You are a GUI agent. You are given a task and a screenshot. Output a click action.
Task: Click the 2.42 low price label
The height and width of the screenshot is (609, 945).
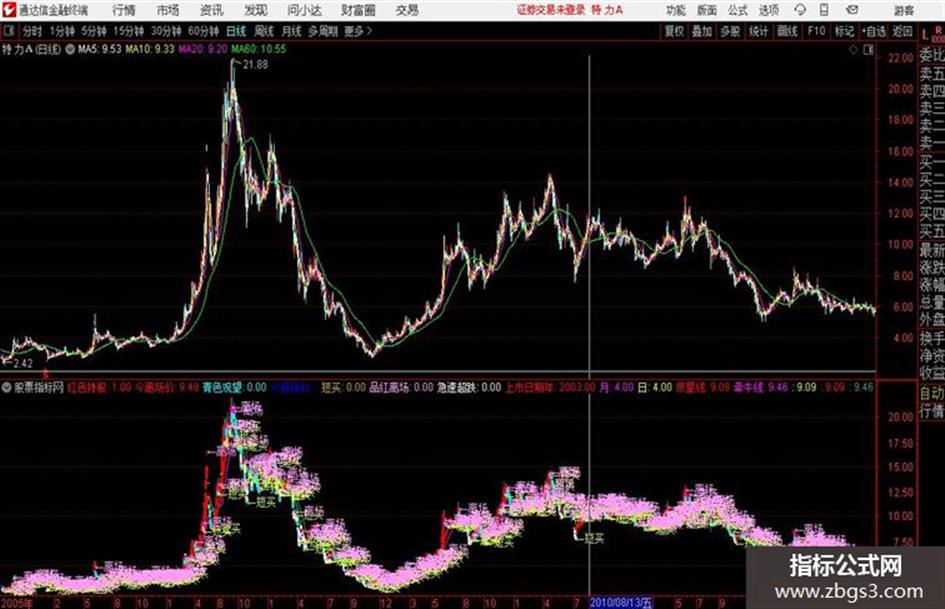click(23, 363)
